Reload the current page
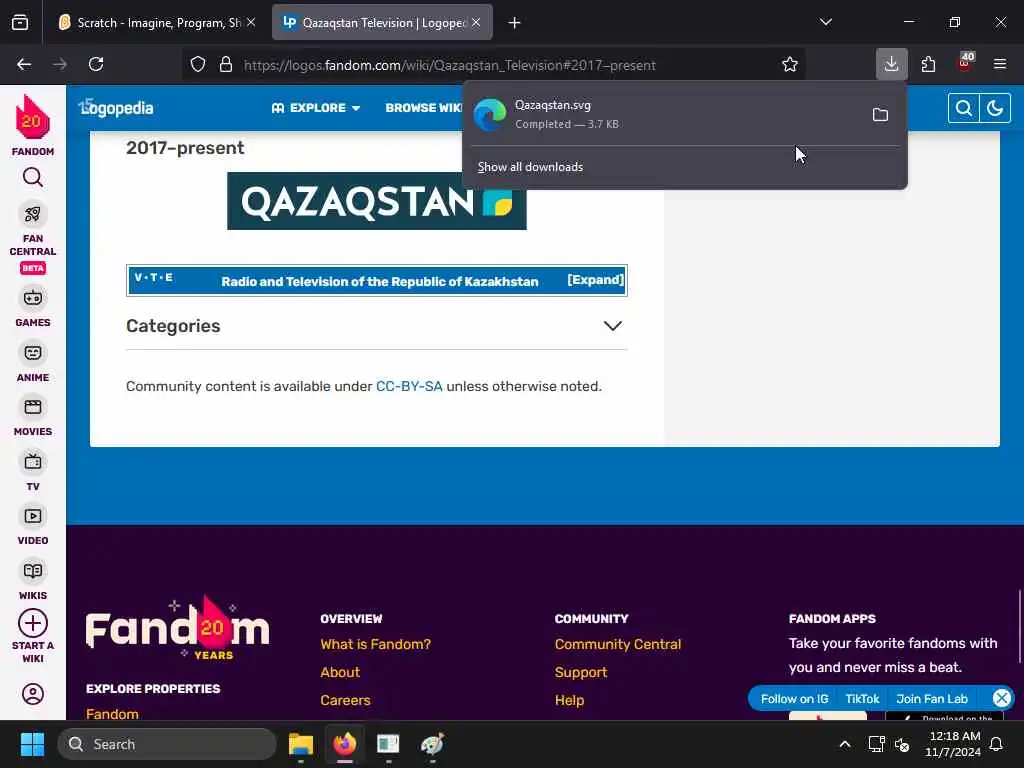 click(x=96, y=64)
